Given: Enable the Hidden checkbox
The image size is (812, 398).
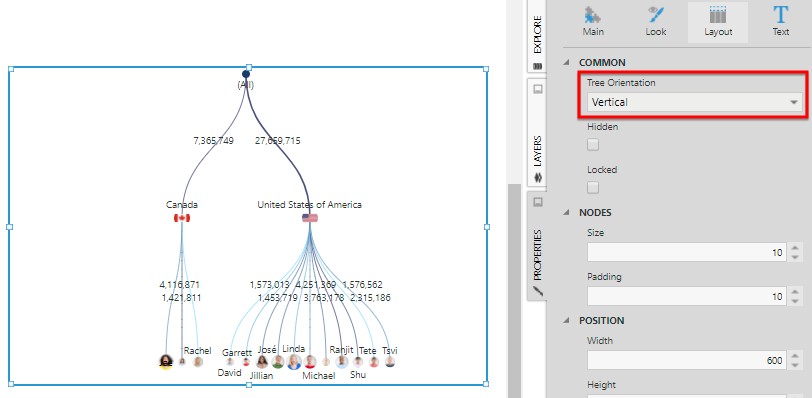Looking at the screenshot, I should 593,144.
